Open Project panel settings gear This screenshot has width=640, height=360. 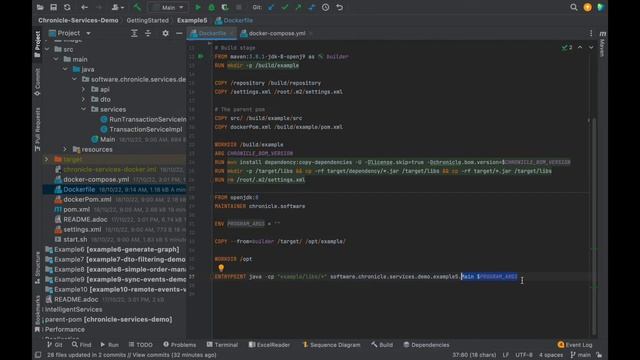165,33
